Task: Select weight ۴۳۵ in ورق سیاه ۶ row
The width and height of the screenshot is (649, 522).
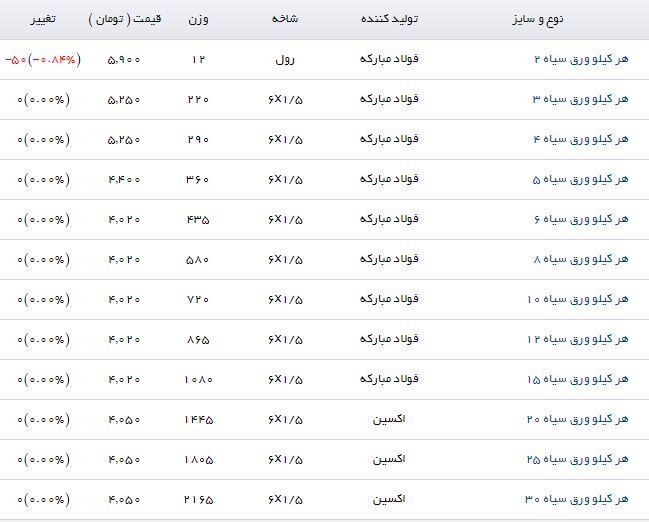Action: tap(198, 220)
